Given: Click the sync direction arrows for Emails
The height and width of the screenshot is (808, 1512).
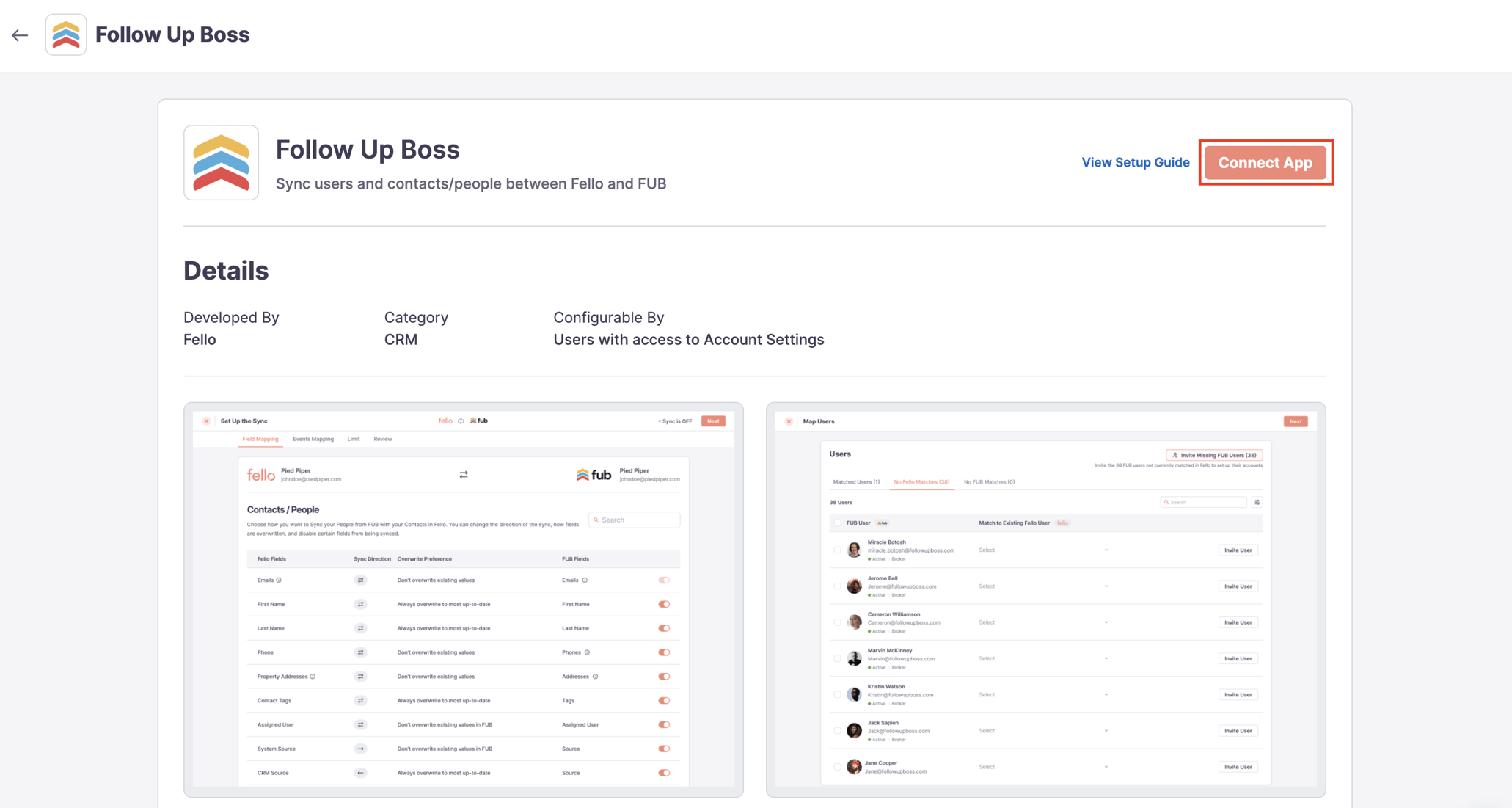Looking at the screenshot, I should (x=360, y=580).
